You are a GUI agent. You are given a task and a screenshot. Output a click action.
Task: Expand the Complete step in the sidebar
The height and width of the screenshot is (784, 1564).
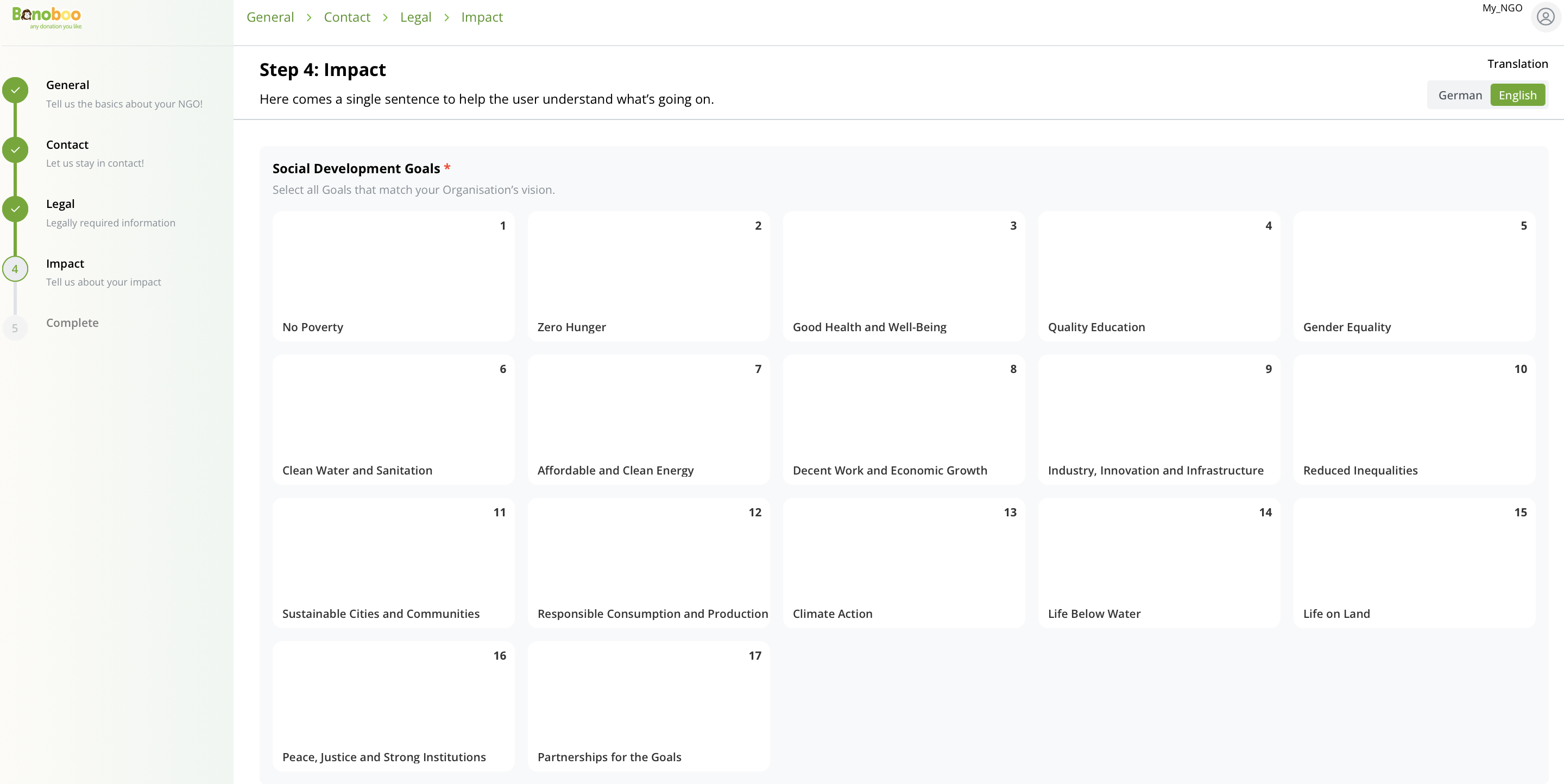coord(72,322)
